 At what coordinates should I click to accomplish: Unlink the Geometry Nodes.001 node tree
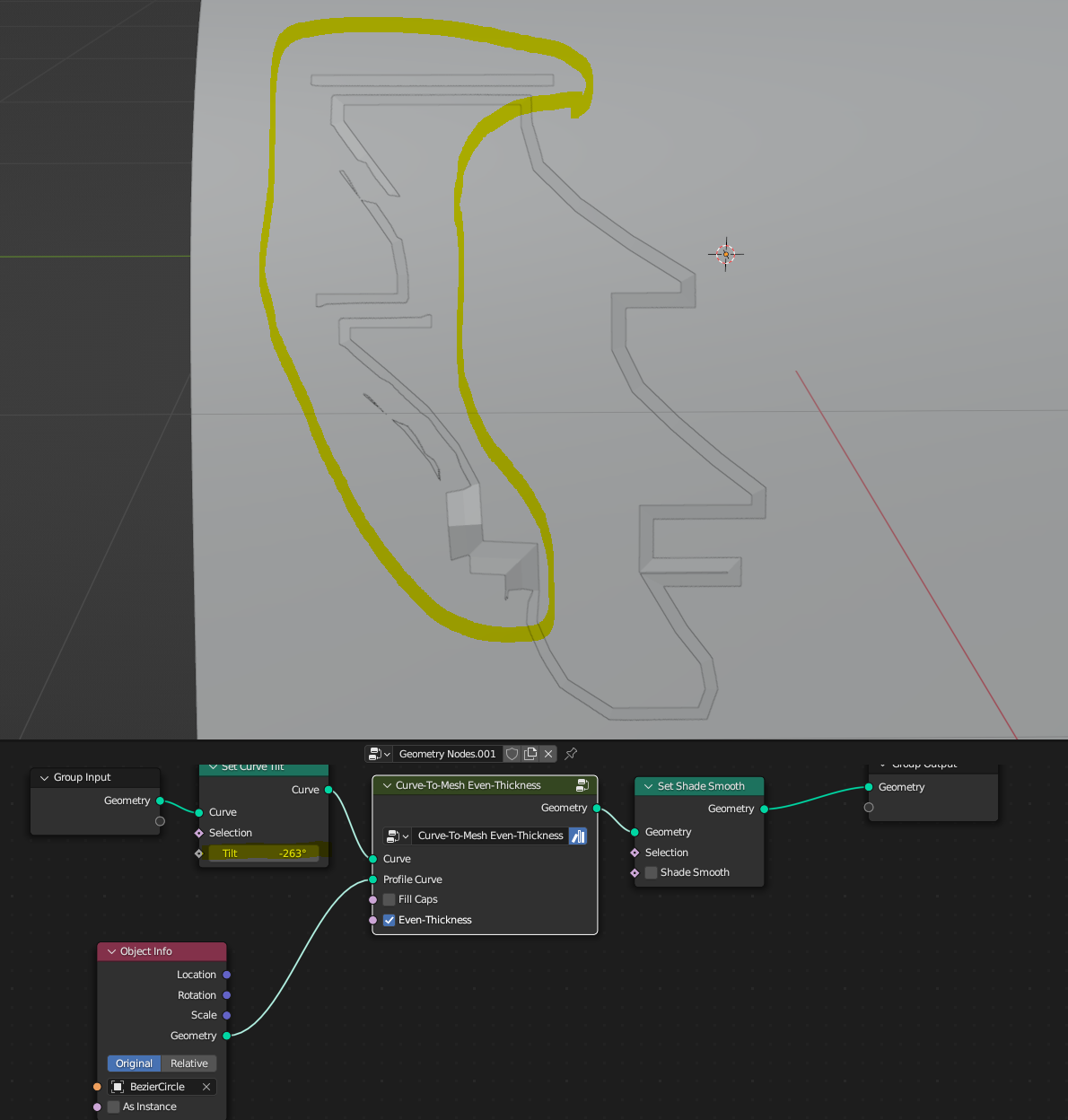point(548,754)
